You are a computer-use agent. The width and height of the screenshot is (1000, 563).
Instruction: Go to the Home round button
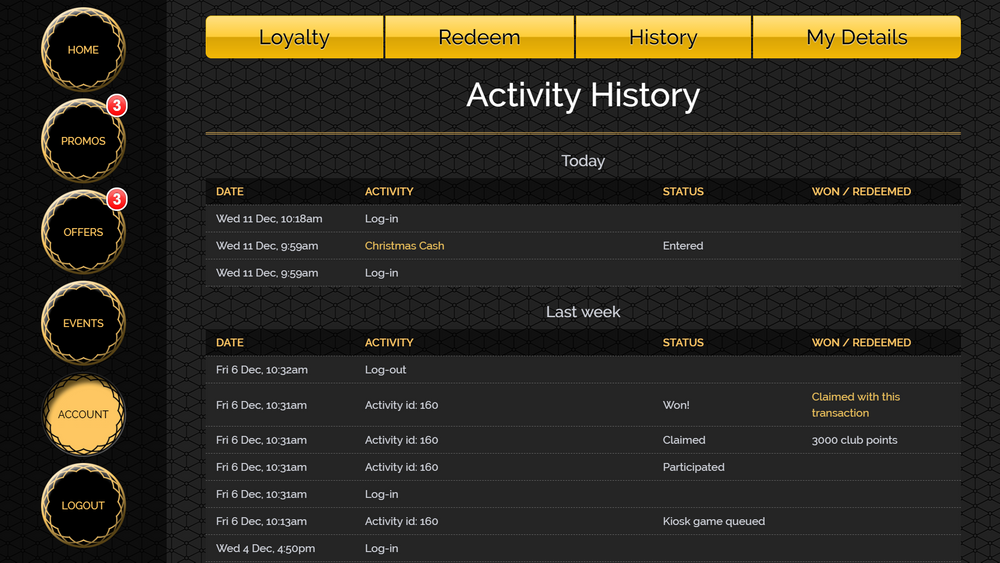click(83, 50)
